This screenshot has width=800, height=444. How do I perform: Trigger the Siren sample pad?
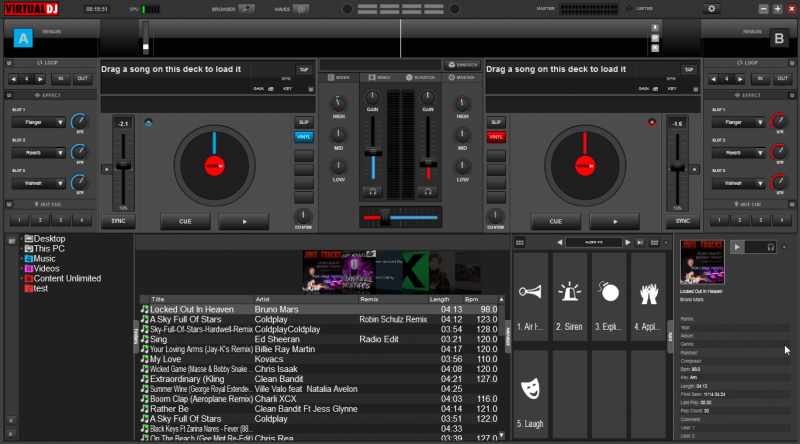569,297
